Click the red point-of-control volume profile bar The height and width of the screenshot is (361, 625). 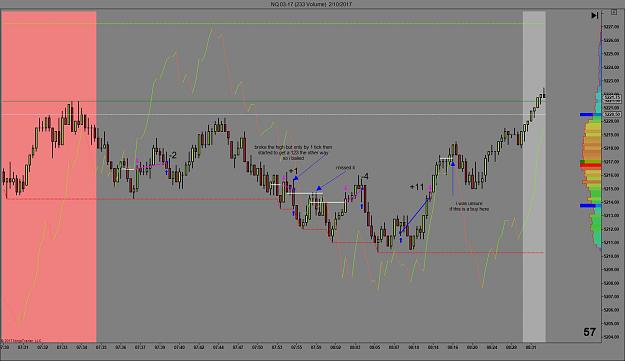(x=590, y=165)
